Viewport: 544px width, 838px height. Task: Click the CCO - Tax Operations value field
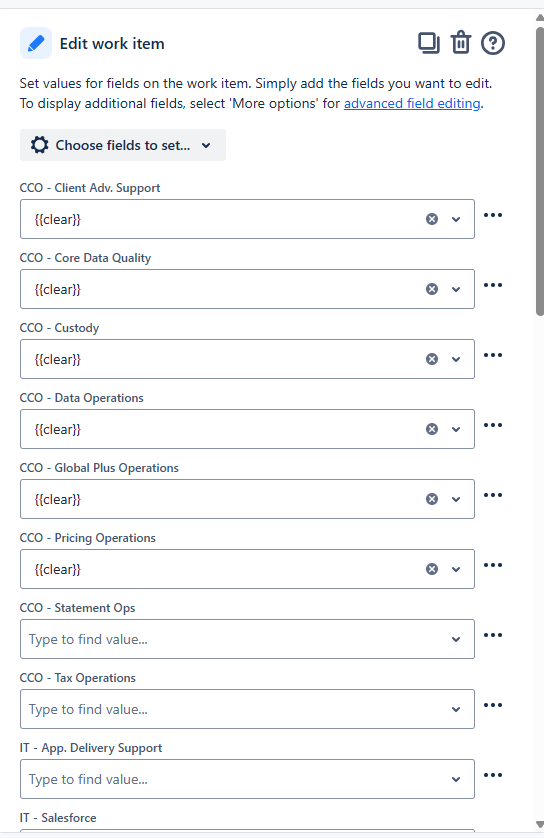pyautogui.click(x=247, y=709)
